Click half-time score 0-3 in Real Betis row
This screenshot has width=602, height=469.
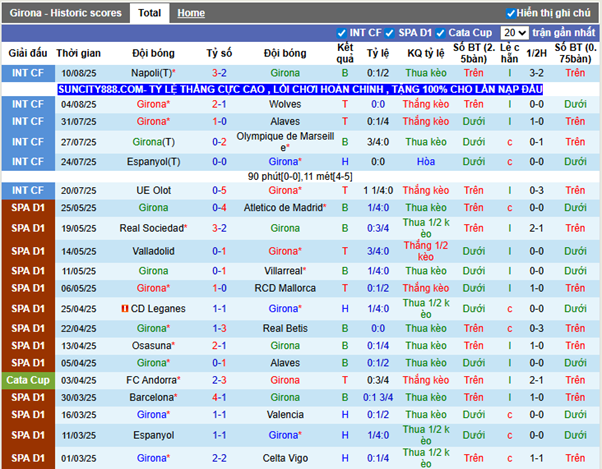point(536,328)
